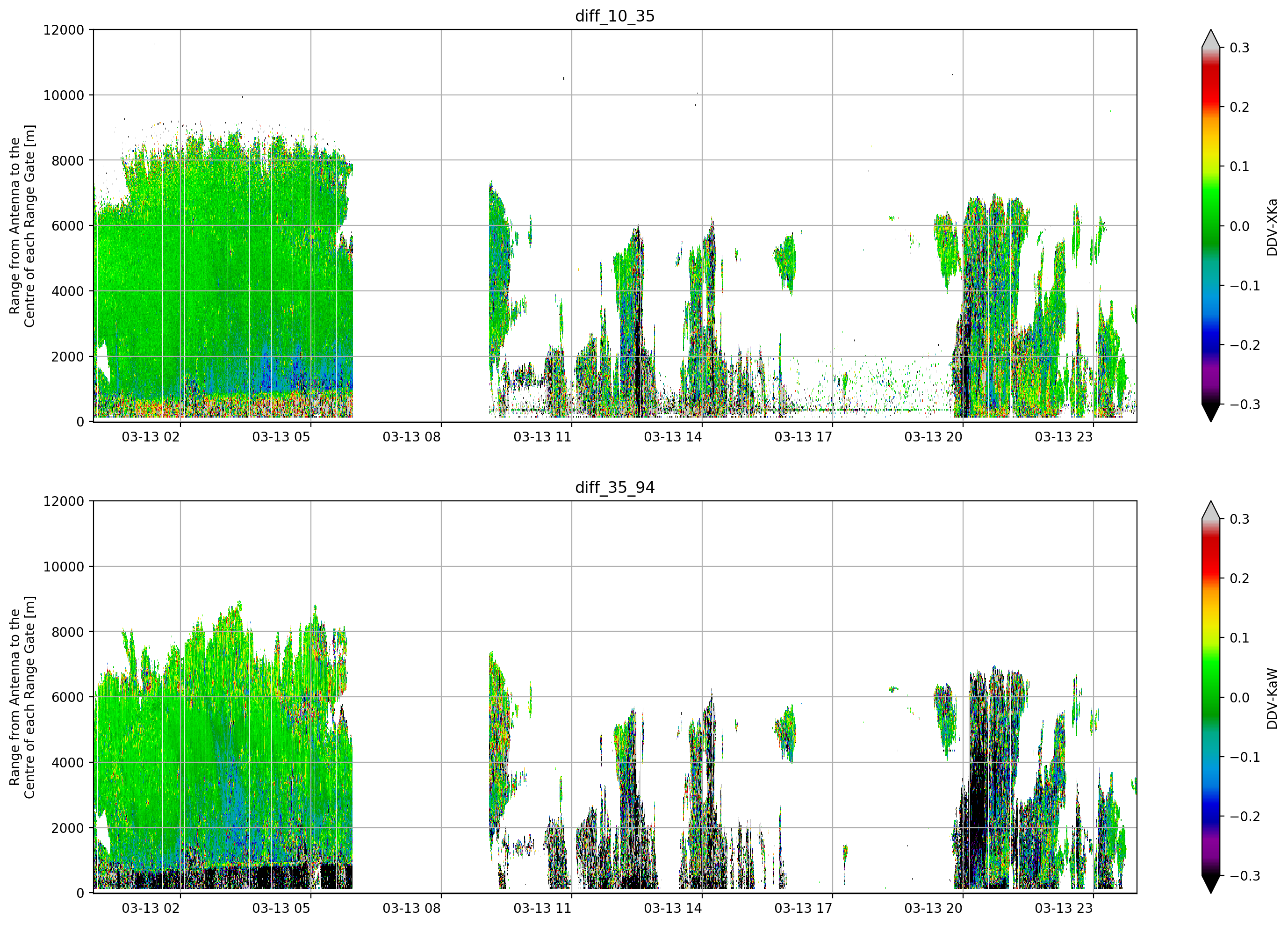The image size is (1288, 925).
Task: Click '03-13 11' x-tick under diff_35_94 plot
Action: (542, 909)
